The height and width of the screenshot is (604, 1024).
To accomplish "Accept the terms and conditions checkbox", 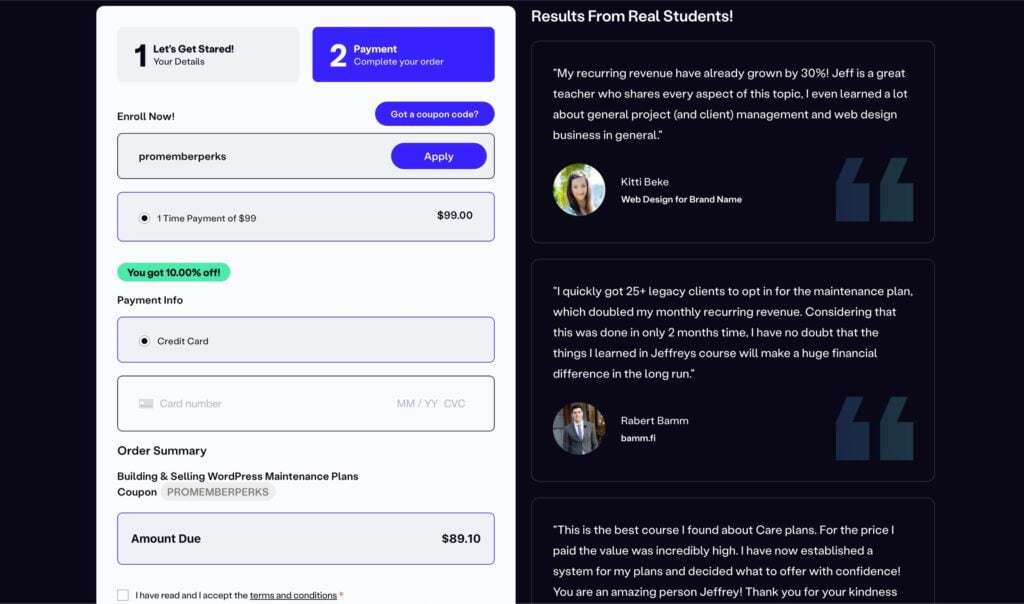I will click(123, 595).
